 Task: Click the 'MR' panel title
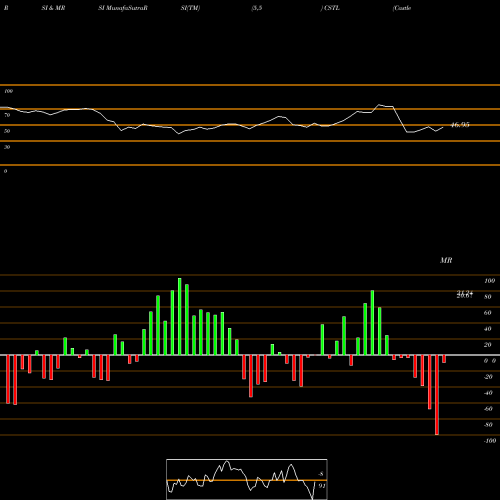click(446, 260)
